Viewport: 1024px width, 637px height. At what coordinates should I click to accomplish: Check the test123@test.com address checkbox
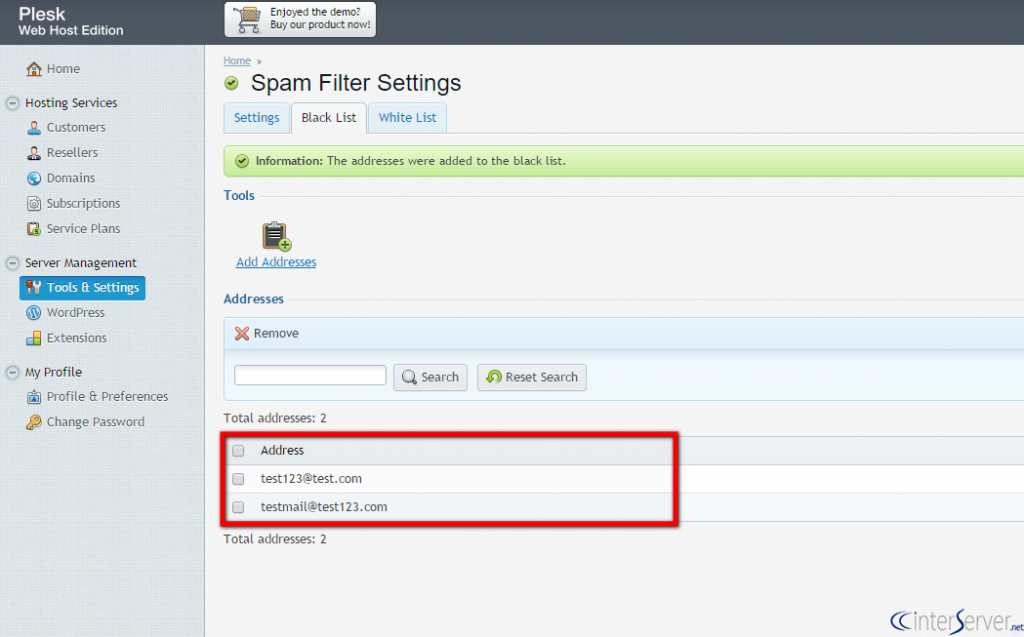pos(237,478)
